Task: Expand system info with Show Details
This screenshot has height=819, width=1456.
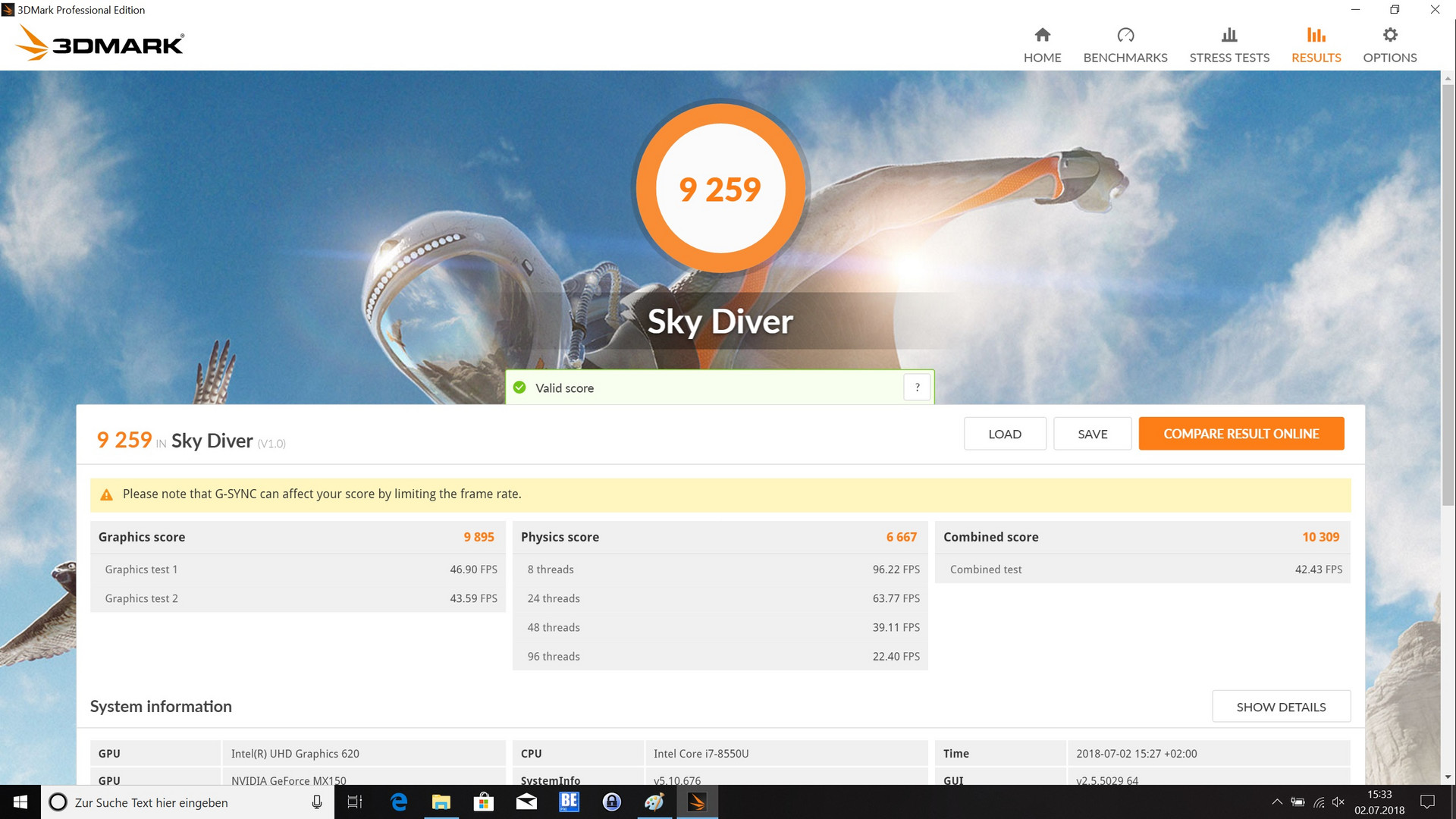Action: click(x=1280, y=707)
